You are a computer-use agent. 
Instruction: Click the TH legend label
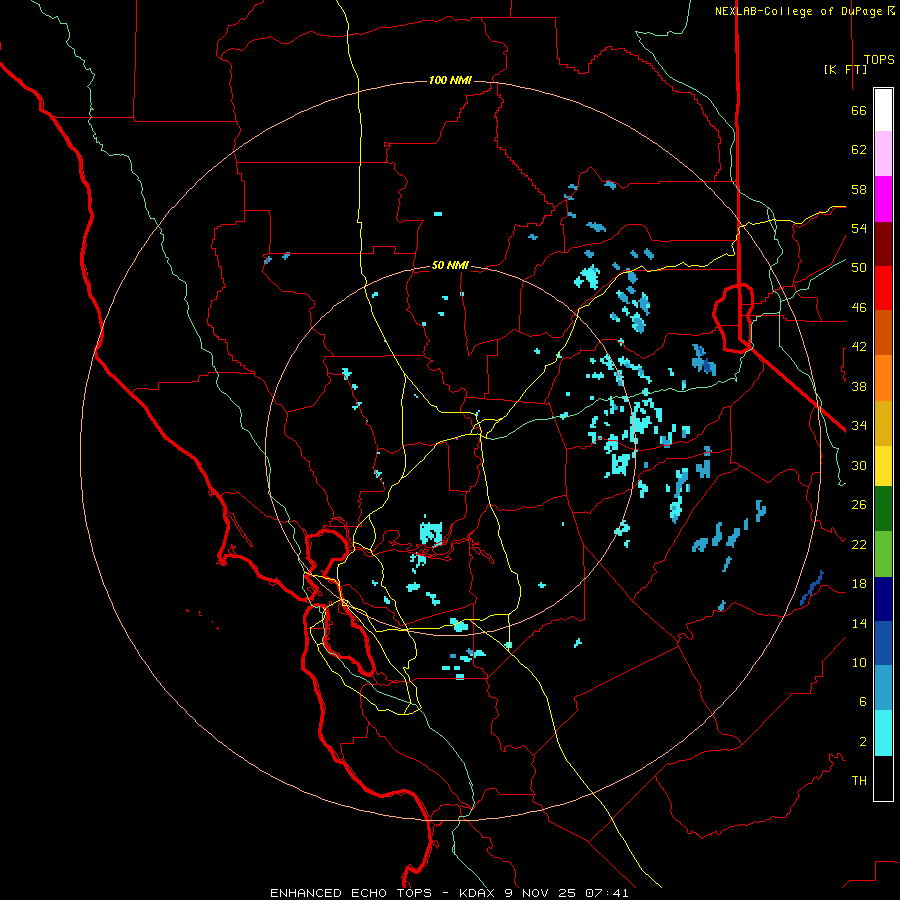pyautogui.click(x=859, y=781)
